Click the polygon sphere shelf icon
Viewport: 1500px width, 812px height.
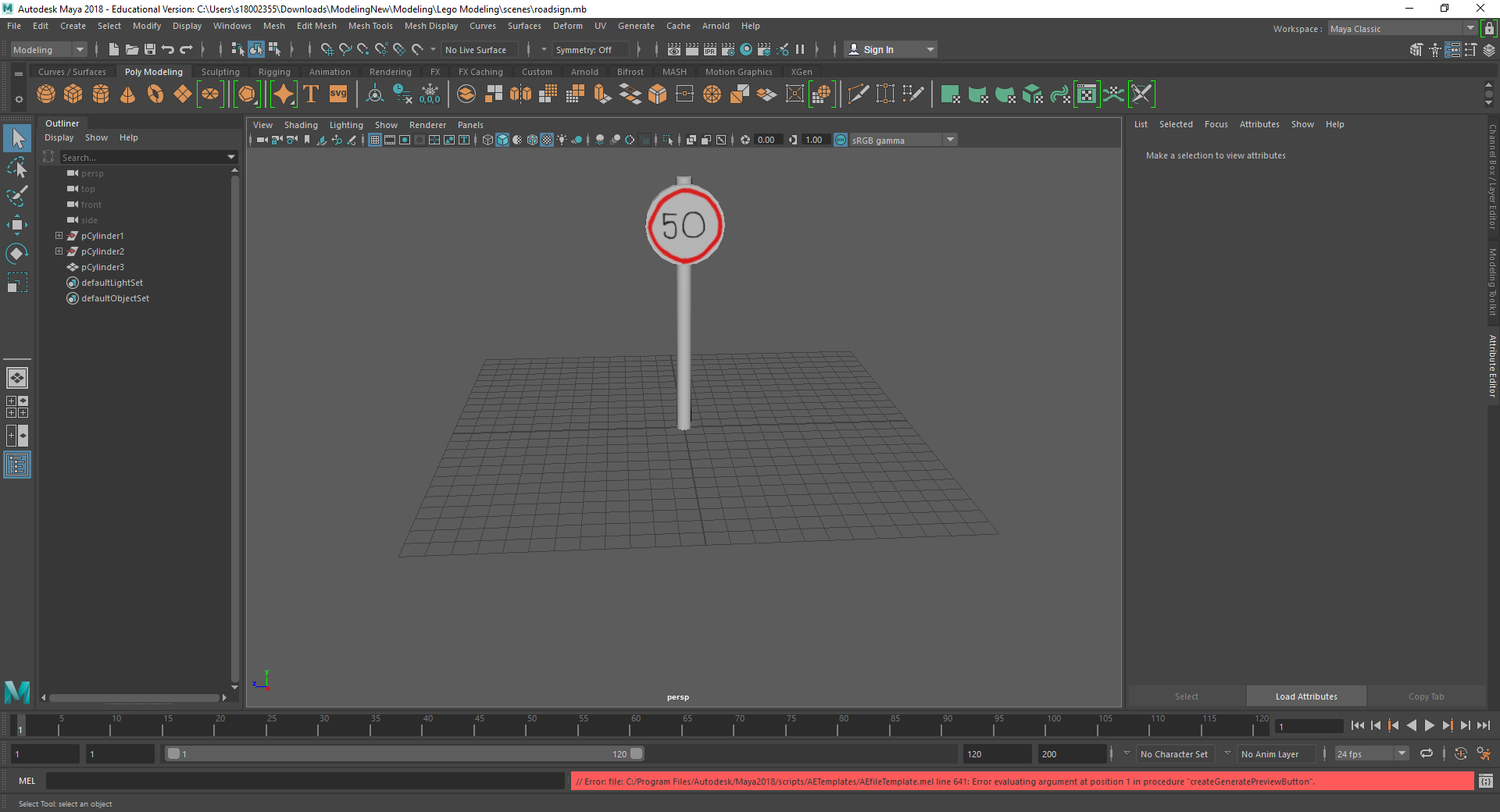[46, 94]
